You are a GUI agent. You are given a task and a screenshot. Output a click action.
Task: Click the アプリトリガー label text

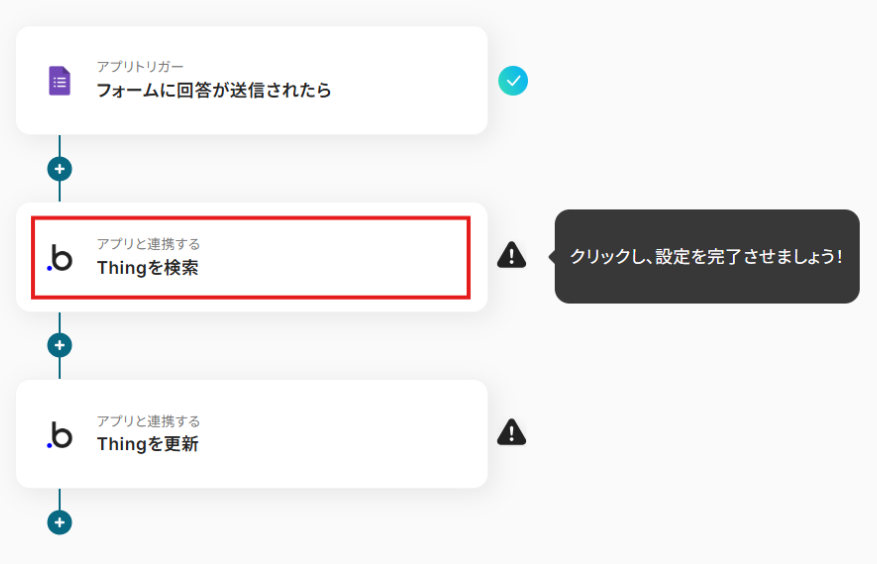tap(140, 67)
